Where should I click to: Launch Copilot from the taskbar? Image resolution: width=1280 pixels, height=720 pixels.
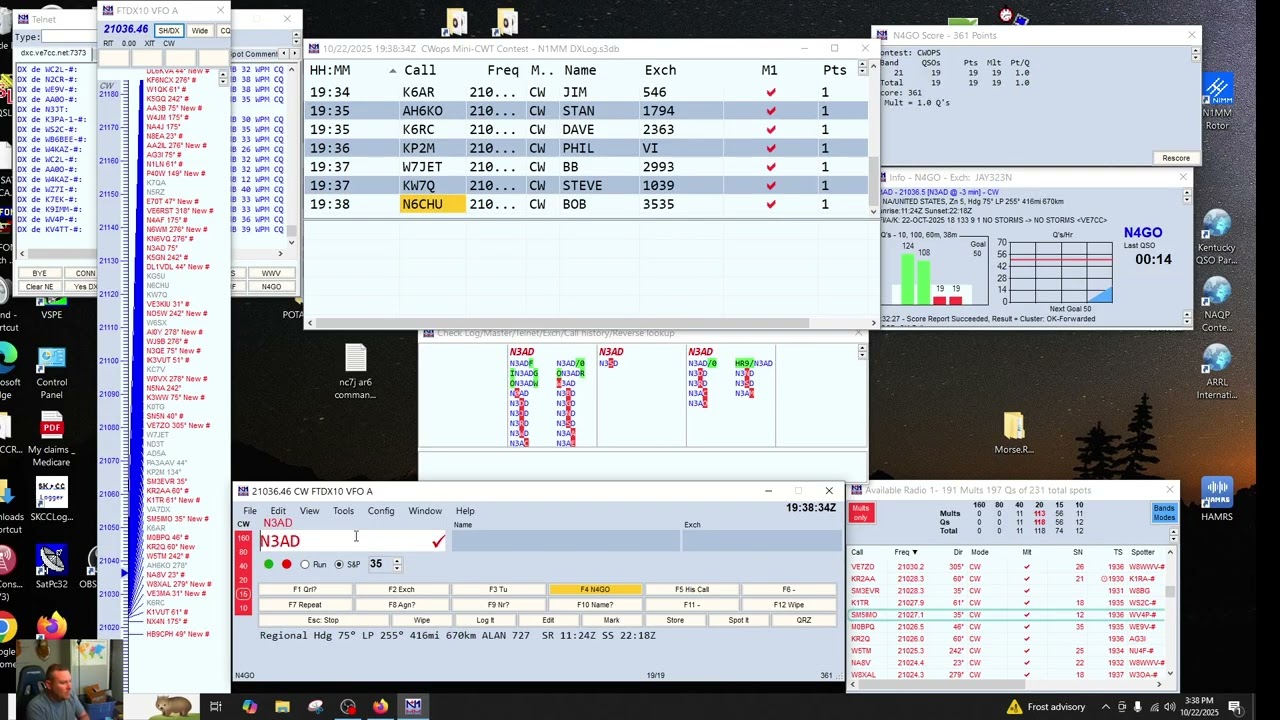point(250,706)
